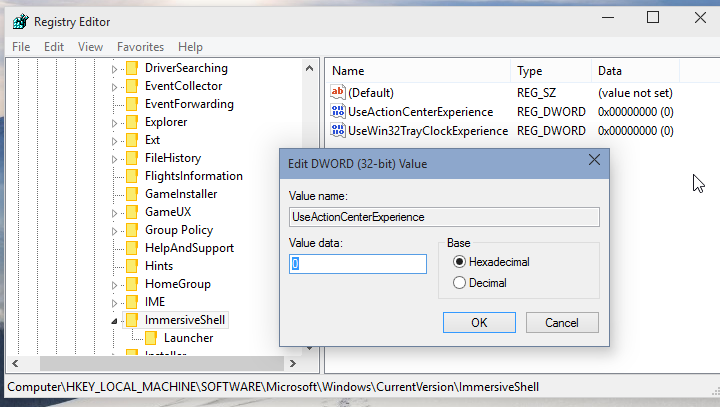
Task: Click the DriverSearching folder icon
Action: tap(132, 68)
